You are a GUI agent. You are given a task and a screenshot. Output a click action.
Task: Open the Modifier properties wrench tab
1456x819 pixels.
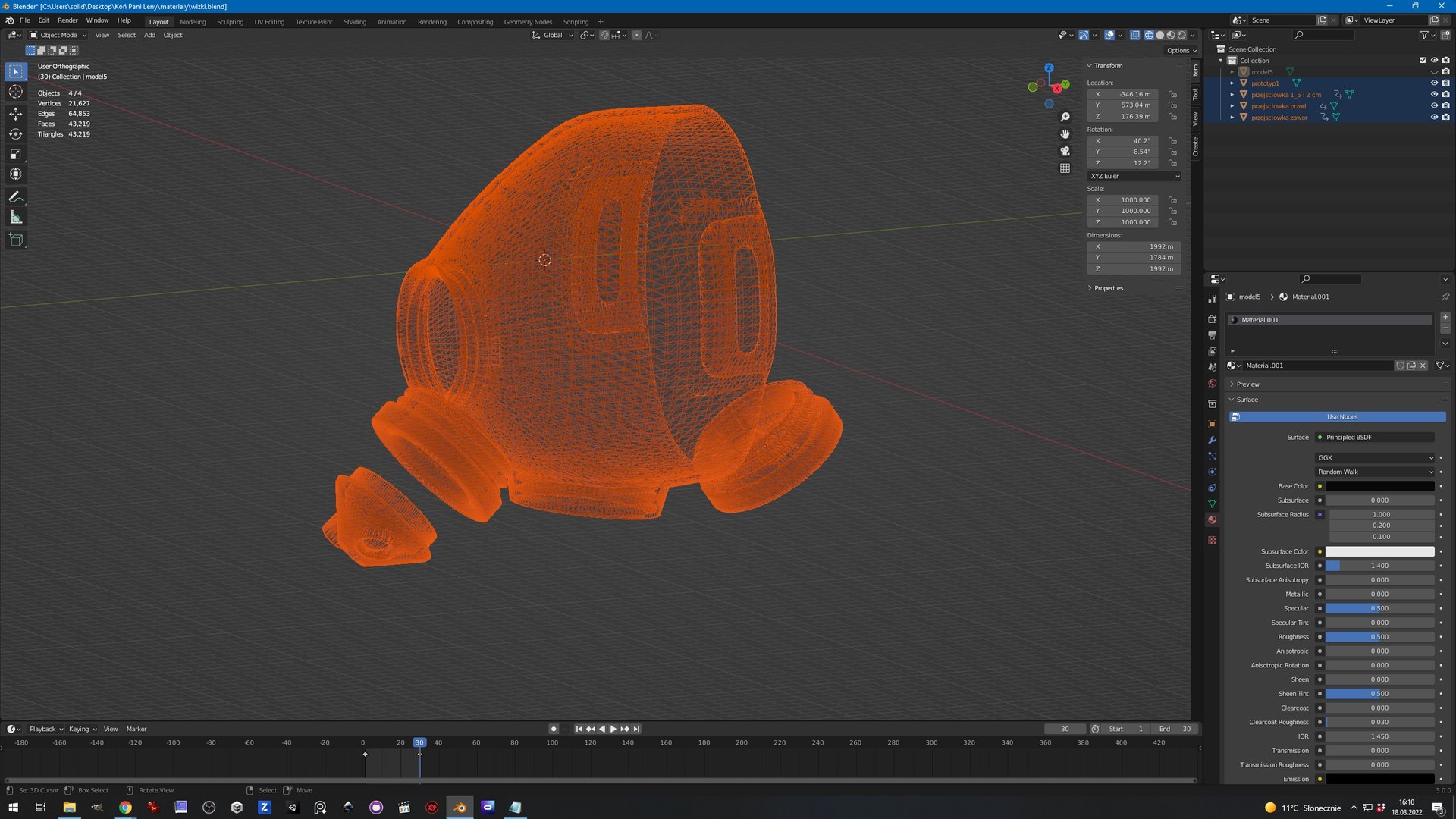1212,441
